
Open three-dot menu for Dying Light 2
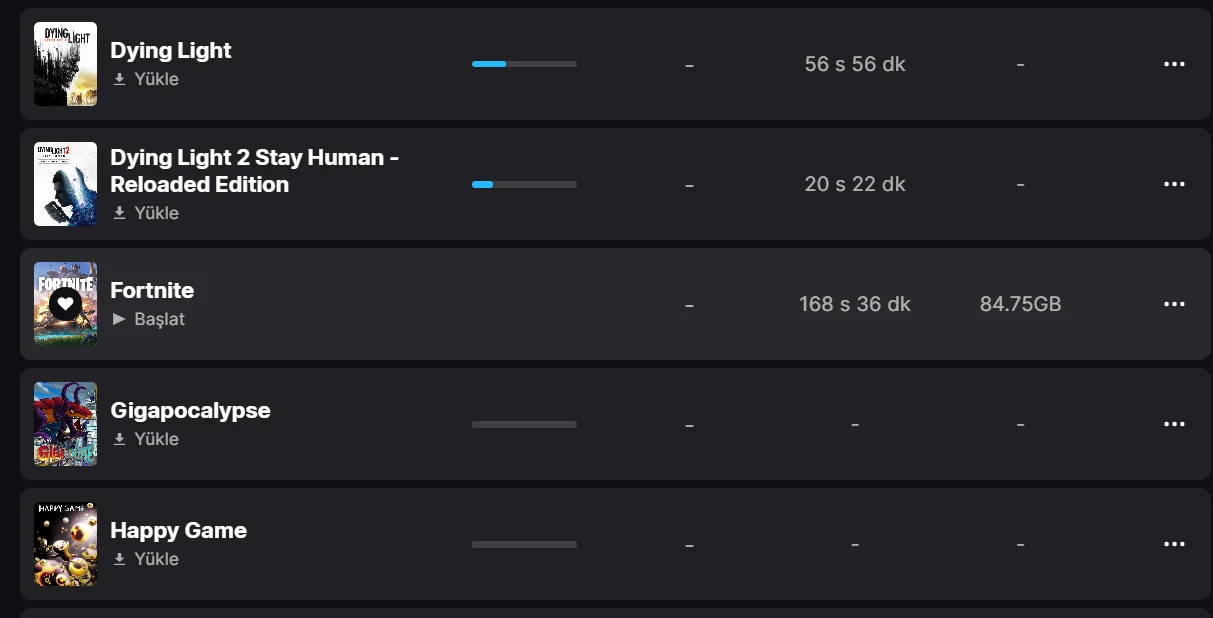(x=1174, y=184)
